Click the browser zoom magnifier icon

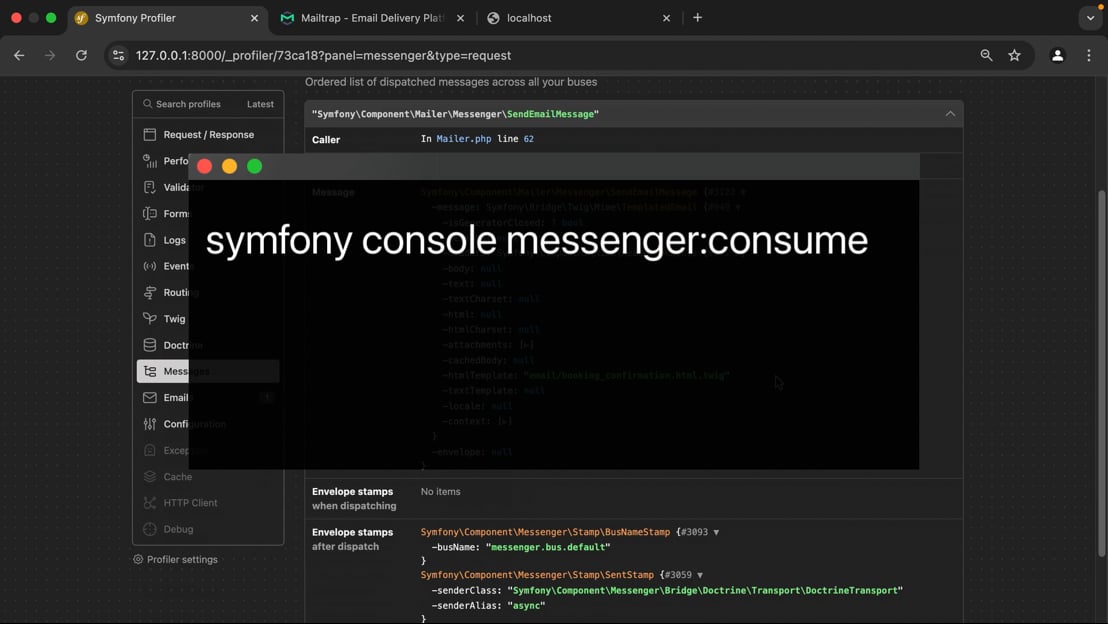coord(986,56)
